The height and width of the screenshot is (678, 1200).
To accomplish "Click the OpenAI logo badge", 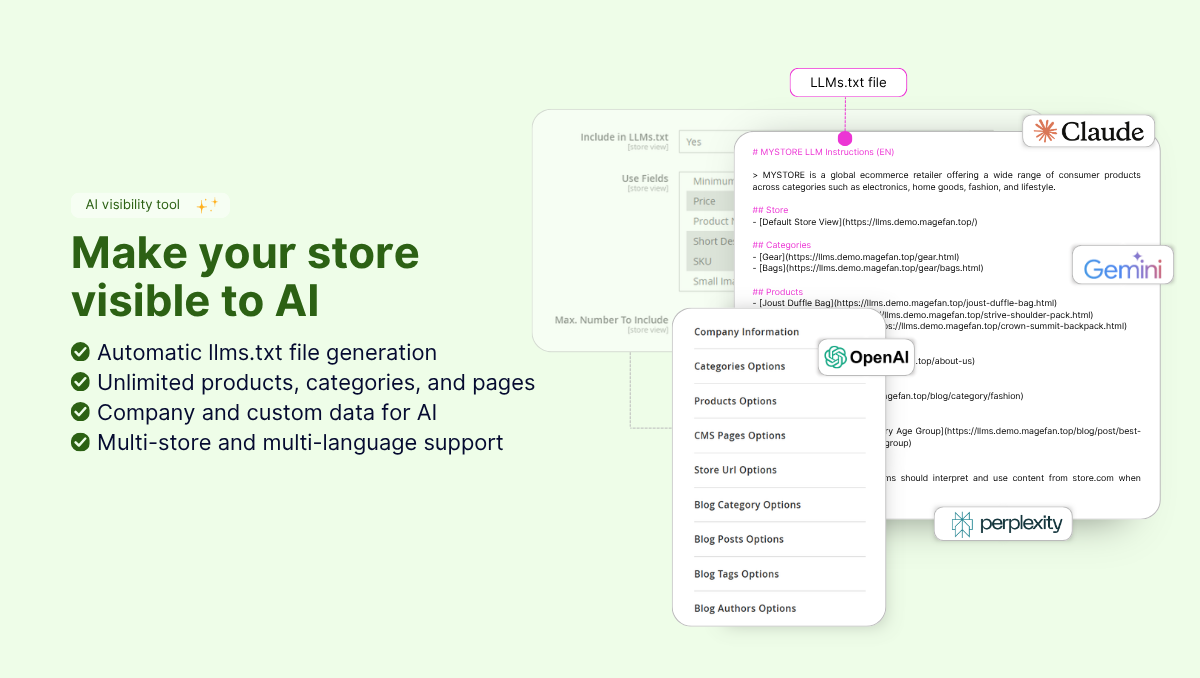I will tap(866, 357).
